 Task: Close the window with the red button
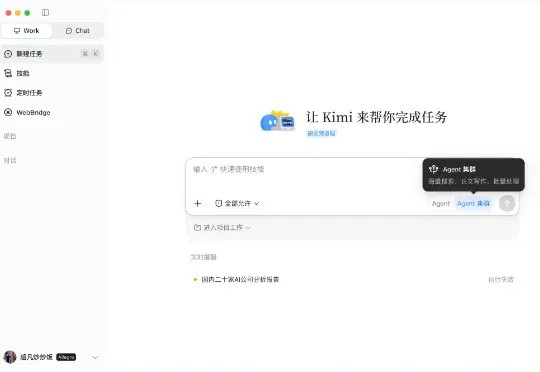(x=9, y=13)
